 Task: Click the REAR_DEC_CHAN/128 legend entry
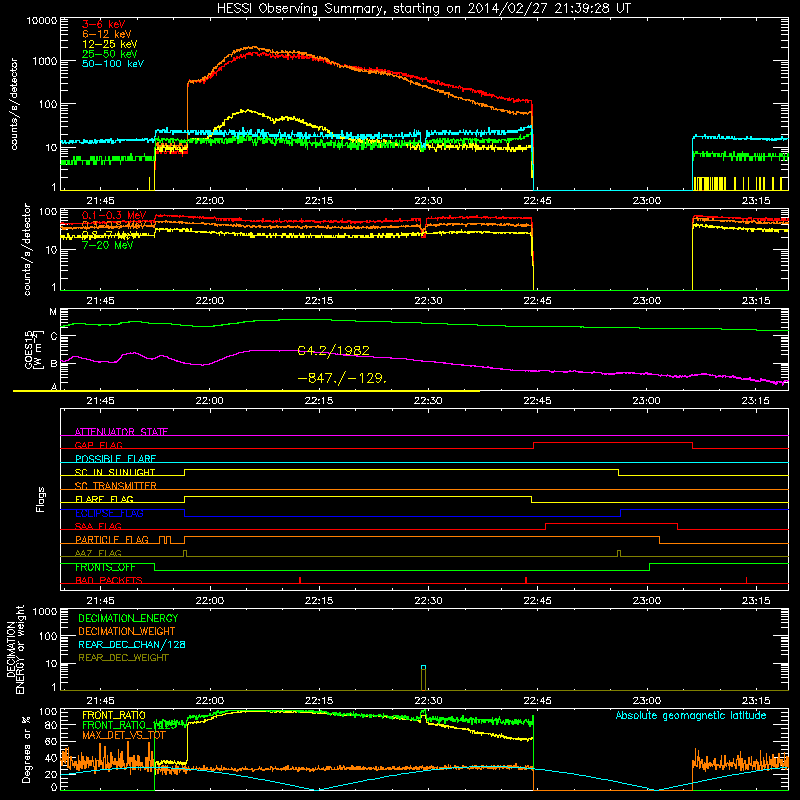[x=132, y=645]
